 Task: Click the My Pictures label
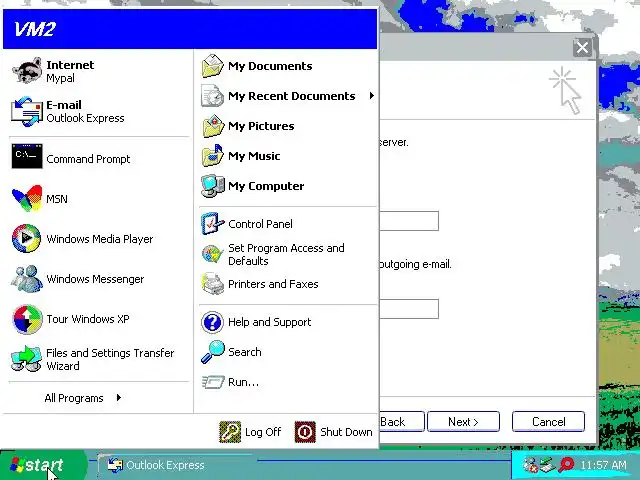[x=261, y=126]
